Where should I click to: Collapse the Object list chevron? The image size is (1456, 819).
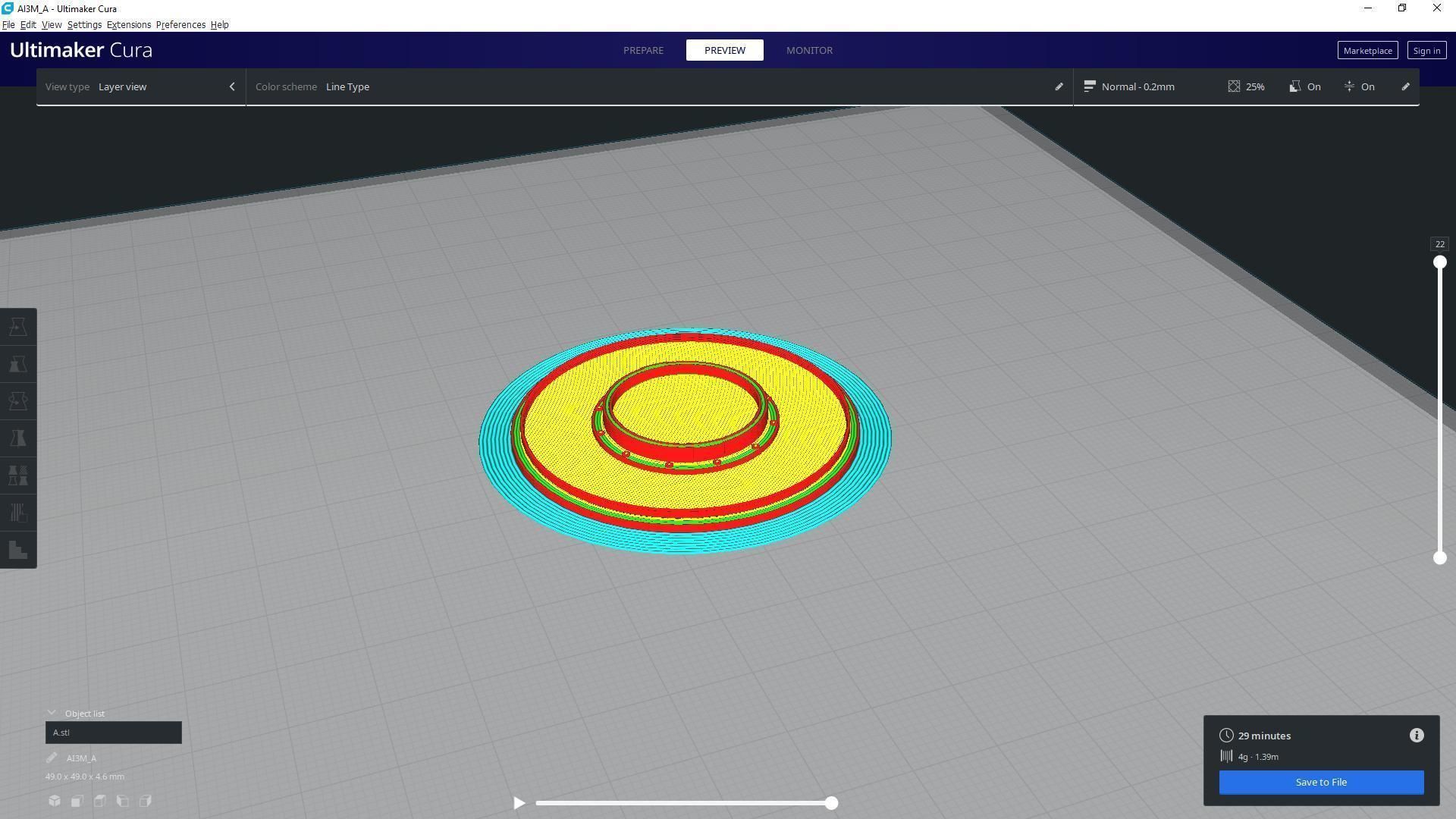[x=52, y=713]
